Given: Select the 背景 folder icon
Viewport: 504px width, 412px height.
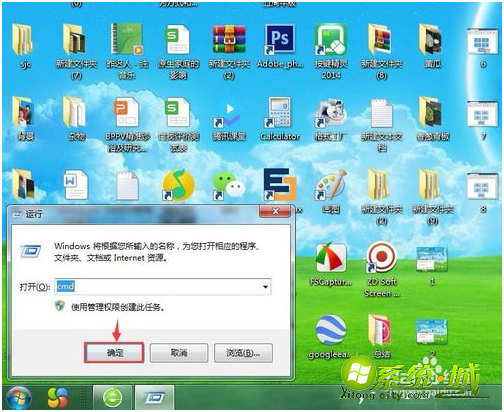Looking at the screenshot, I should click(x=23, y=112).
